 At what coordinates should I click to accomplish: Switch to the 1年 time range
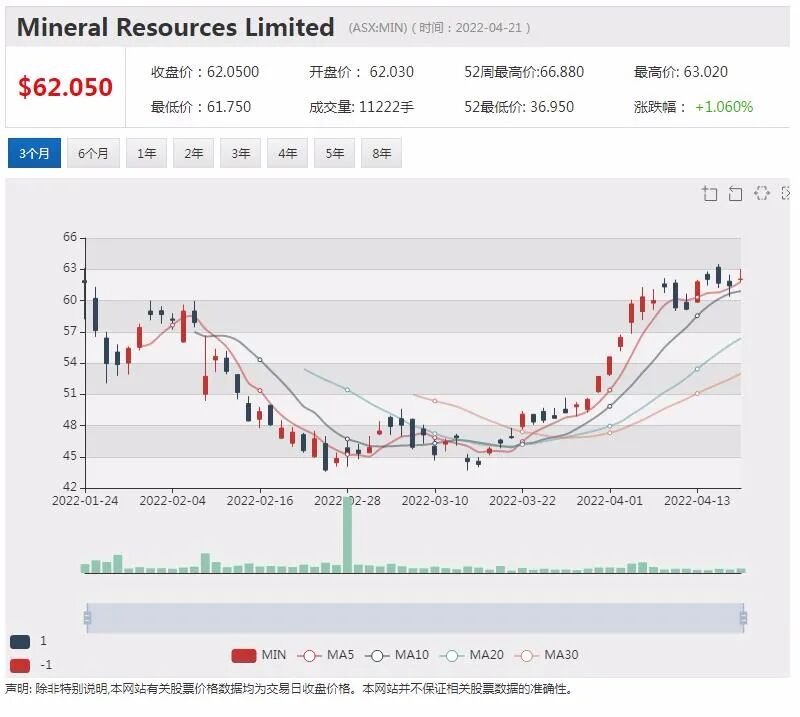tap(146, 153)
